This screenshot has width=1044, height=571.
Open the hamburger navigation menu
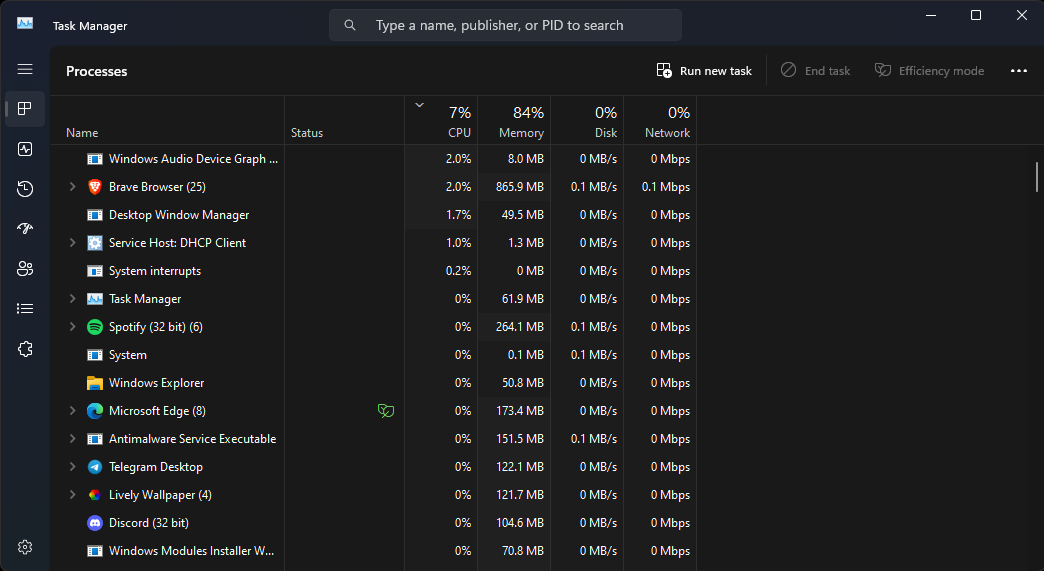click(25, 69)
